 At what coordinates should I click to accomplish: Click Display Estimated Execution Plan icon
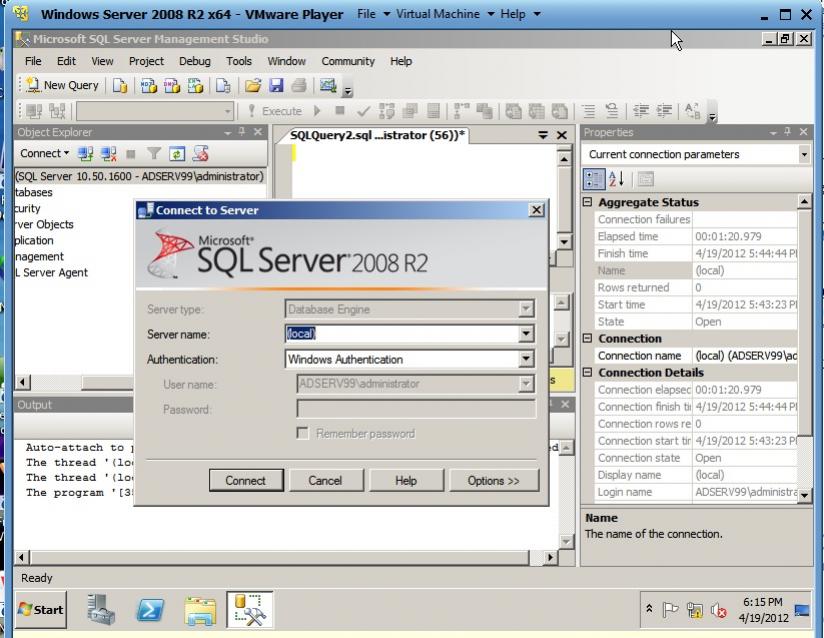(x=387, y=111)
